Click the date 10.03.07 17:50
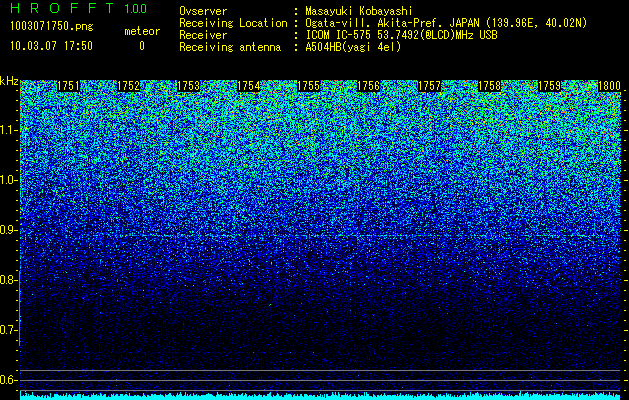This screenshot has width=629, height=400. (x=52, y=46)
